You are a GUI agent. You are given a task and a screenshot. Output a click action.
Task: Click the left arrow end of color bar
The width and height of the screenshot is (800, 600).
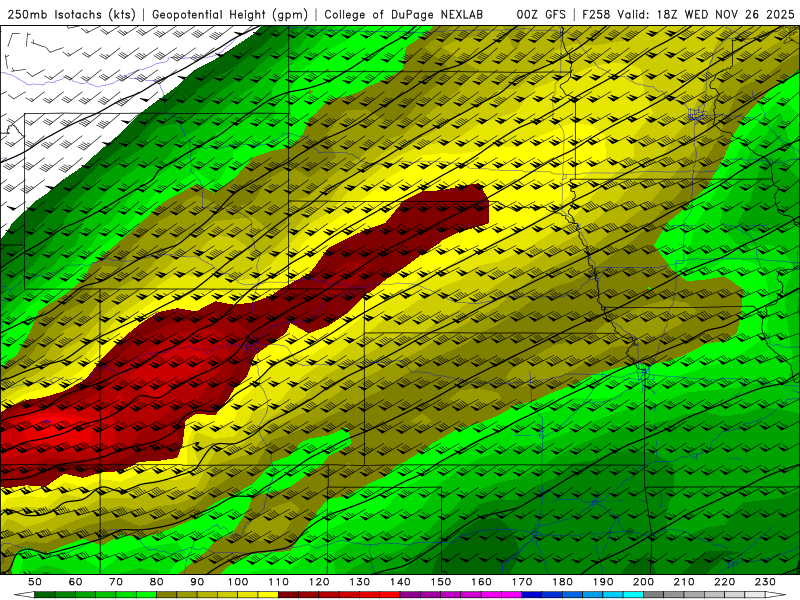pos(24,594)
